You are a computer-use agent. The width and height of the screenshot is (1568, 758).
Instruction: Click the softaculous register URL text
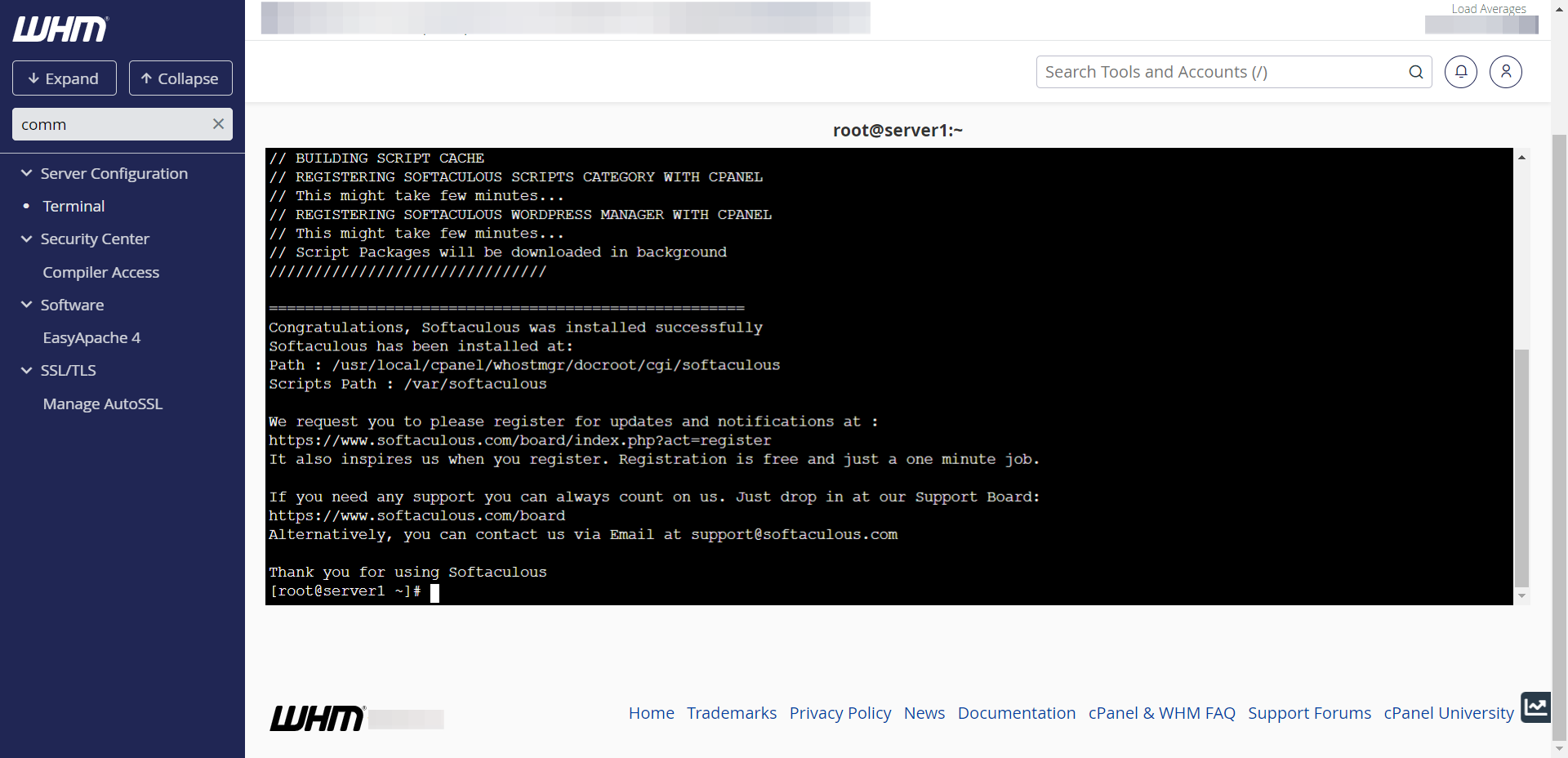point(520,441)
